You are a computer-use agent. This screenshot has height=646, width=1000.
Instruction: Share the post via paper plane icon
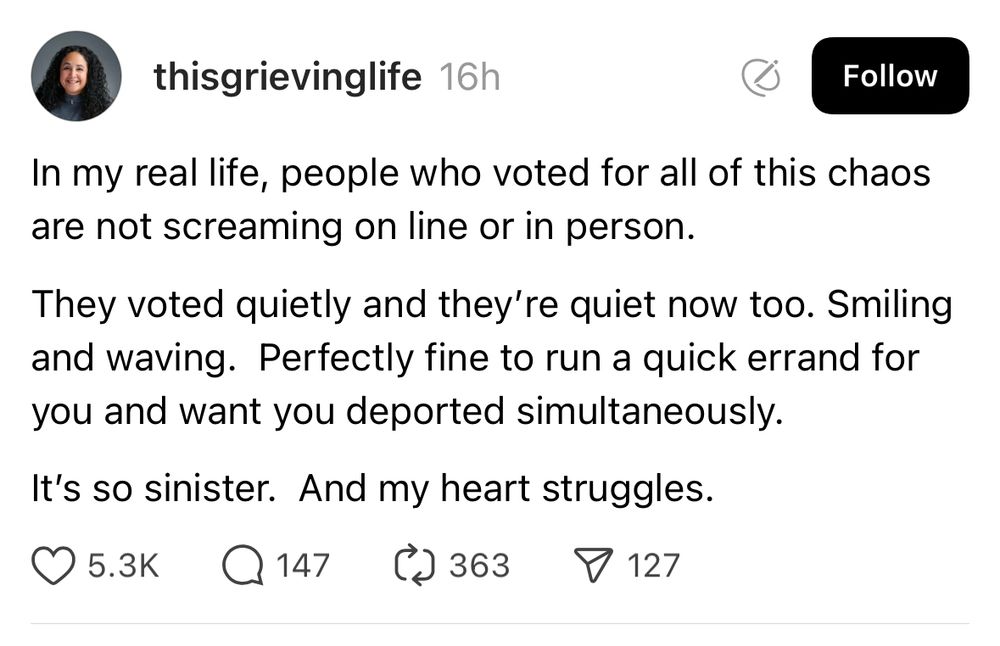tap(596, 566)
